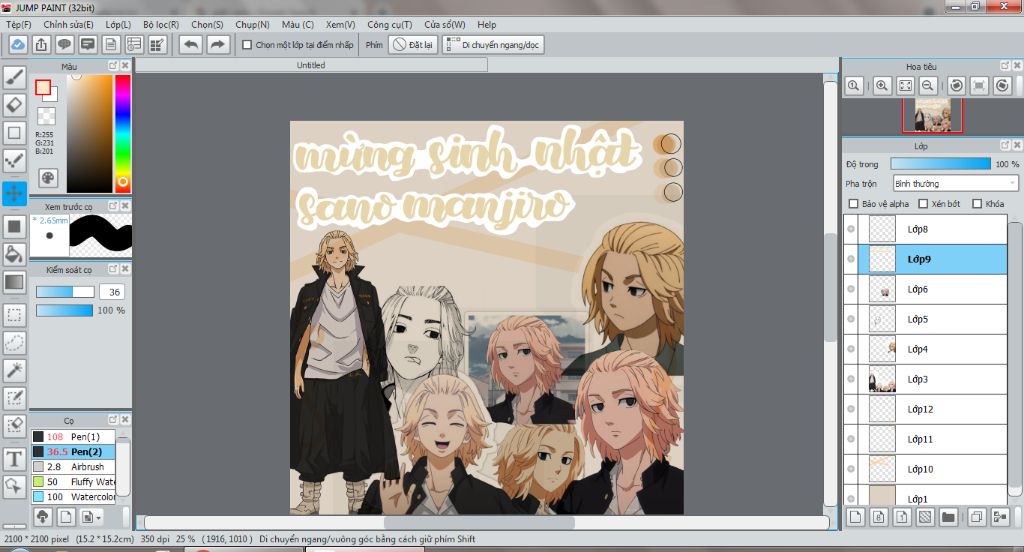Activate the Move tool
The width and height of the screenshot is (1024, 552).
(x=14, y=193)
